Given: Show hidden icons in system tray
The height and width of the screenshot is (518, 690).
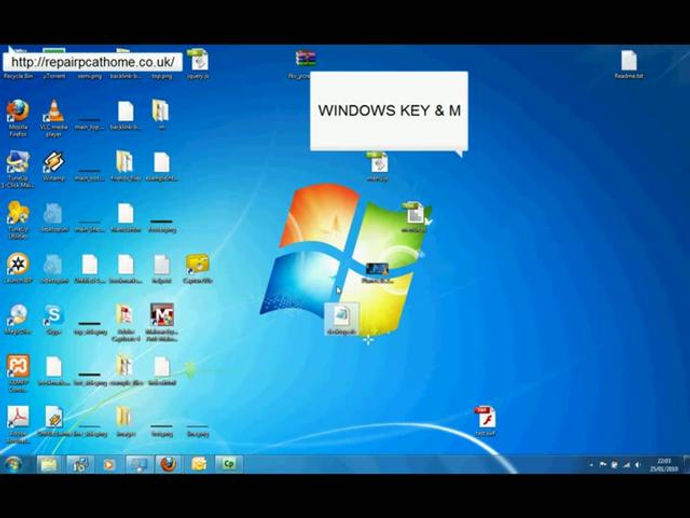Looking at the screenshot, I should pos(591,465).
